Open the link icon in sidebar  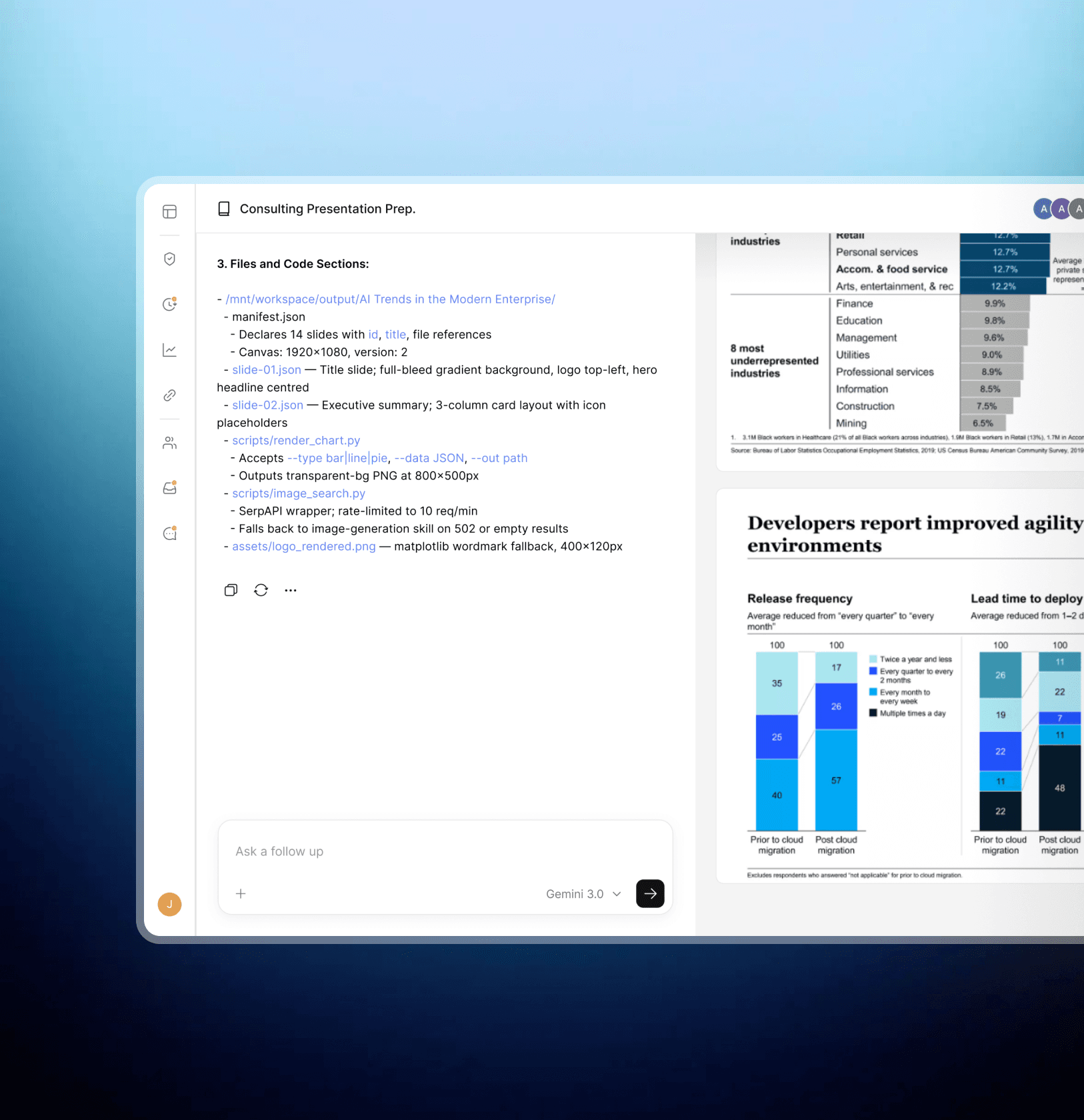coord(169,396)
